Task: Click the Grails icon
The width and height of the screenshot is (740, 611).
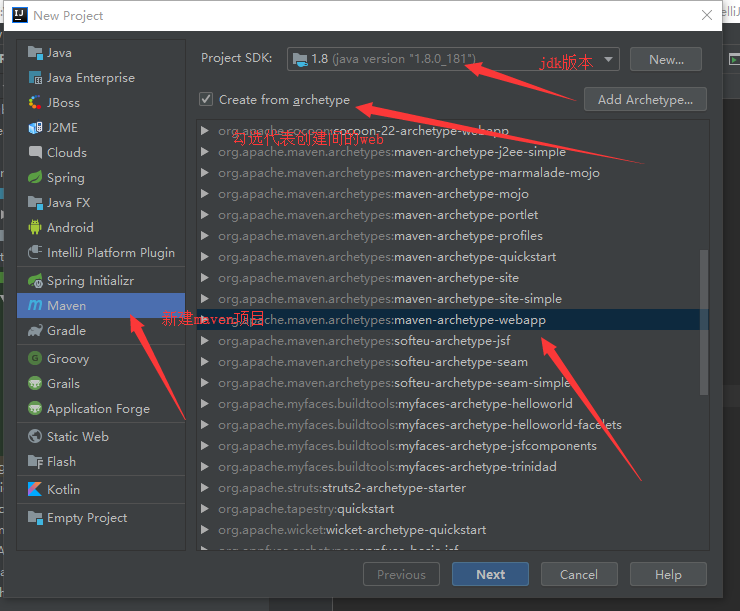Action: coord(35,384)
